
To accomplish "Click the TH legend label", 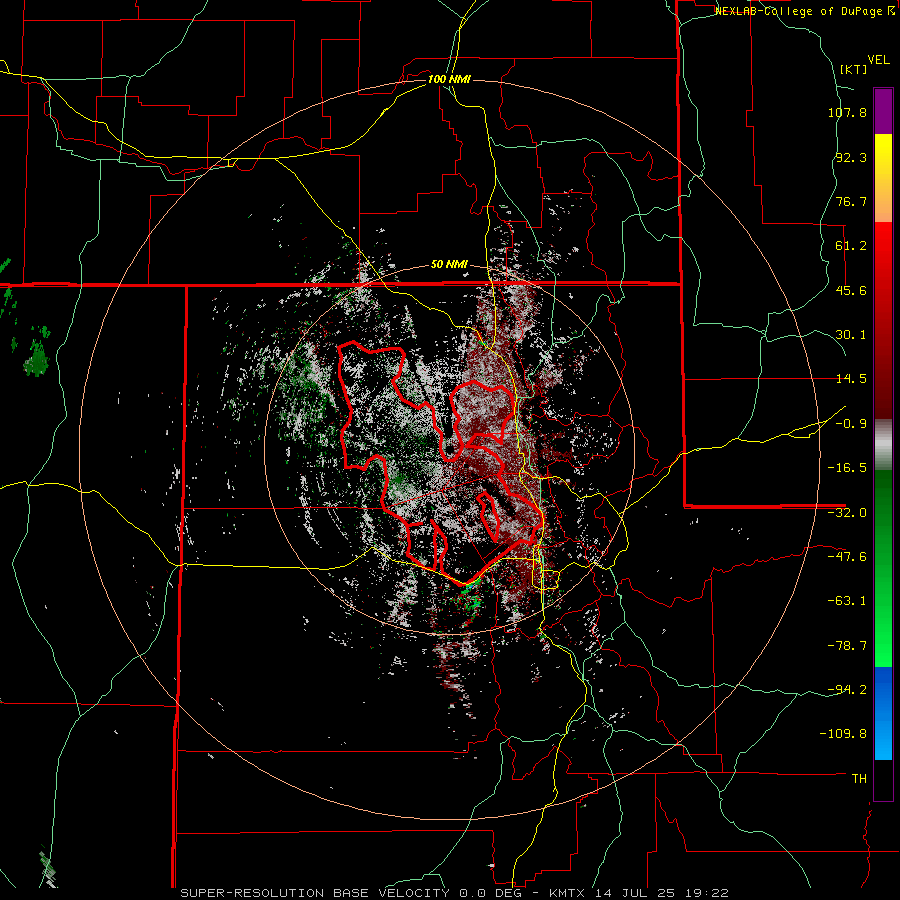I will 859,779.
